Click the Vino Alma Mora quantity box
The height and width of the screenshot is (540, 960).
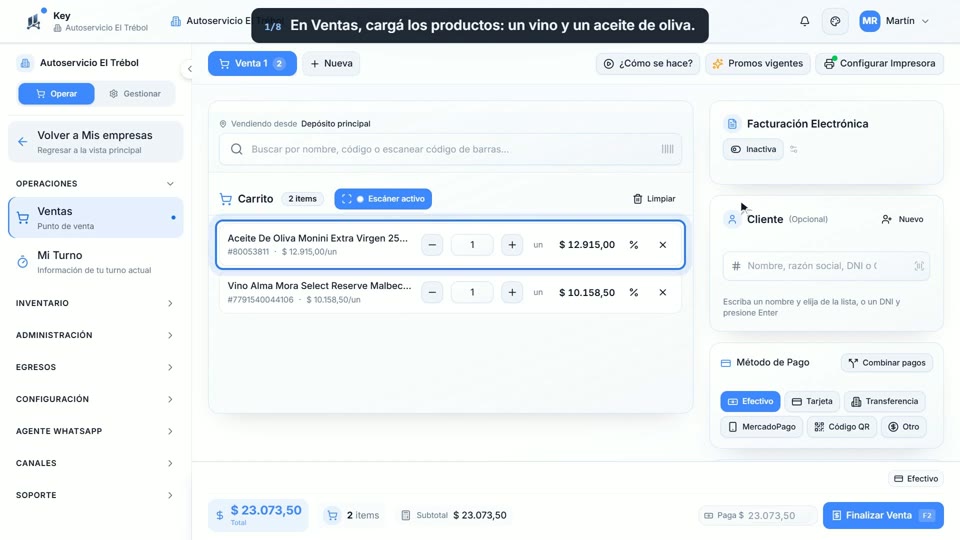point(472,293)
